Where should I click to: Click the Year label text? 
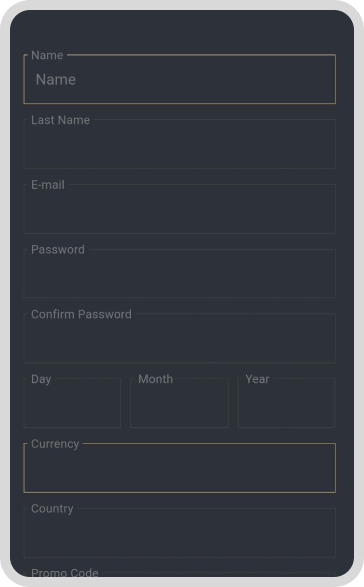point(257,379)
